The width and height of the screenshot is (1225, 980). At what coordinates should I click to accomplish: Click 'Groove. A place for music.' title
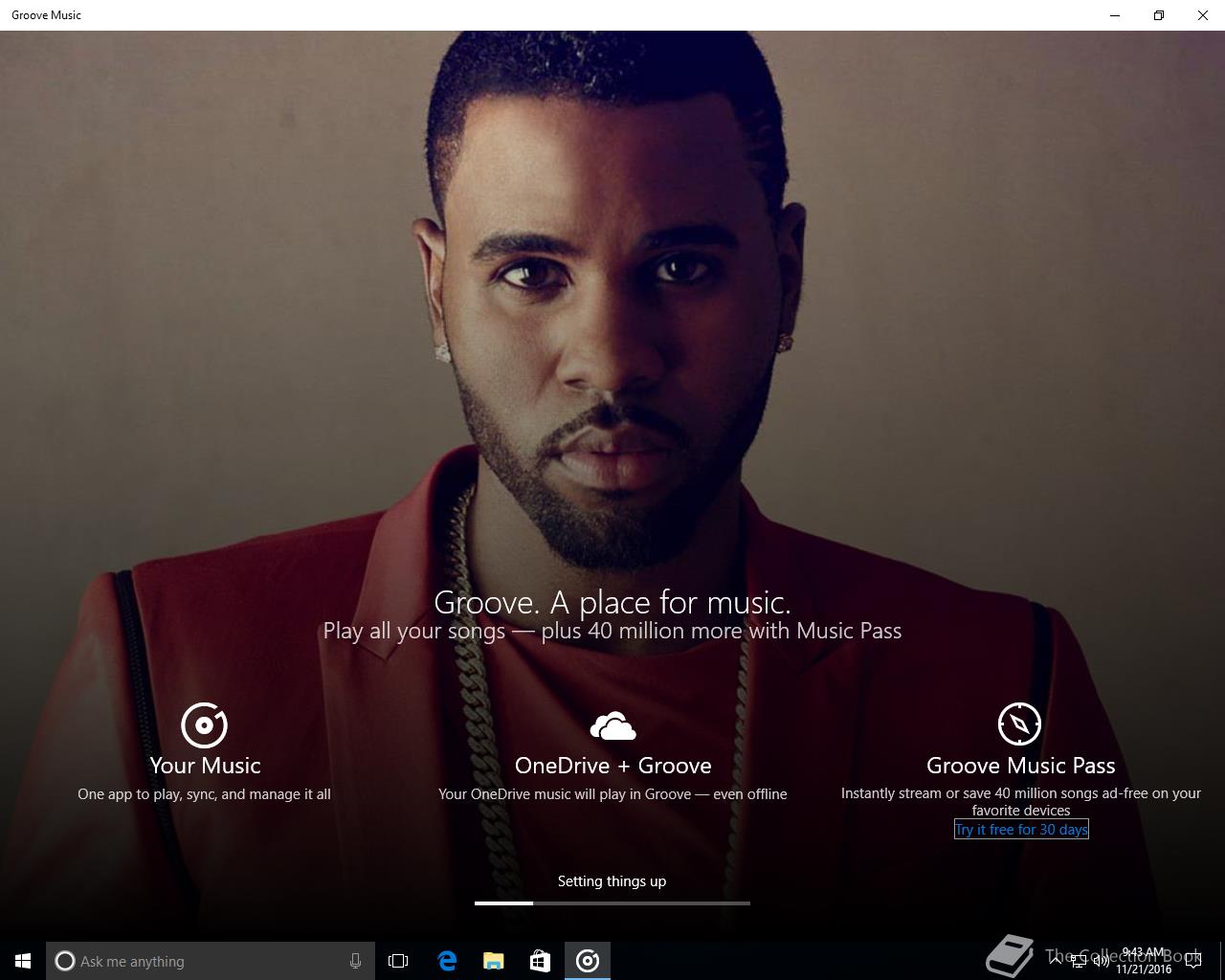pyautogui.click(x=612, y=602)
